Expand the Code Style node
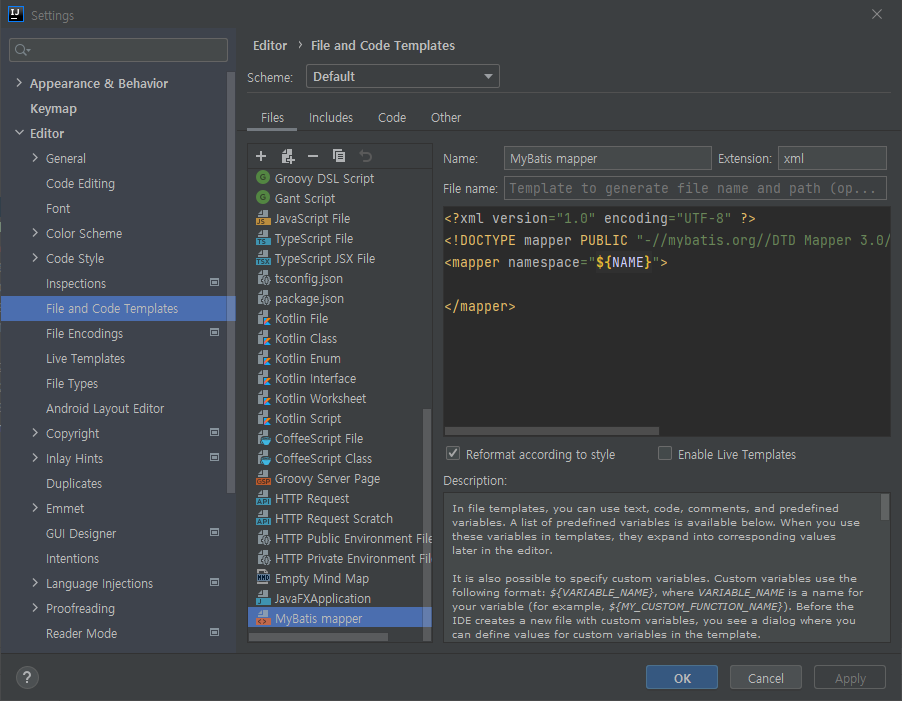 (35, 258)
